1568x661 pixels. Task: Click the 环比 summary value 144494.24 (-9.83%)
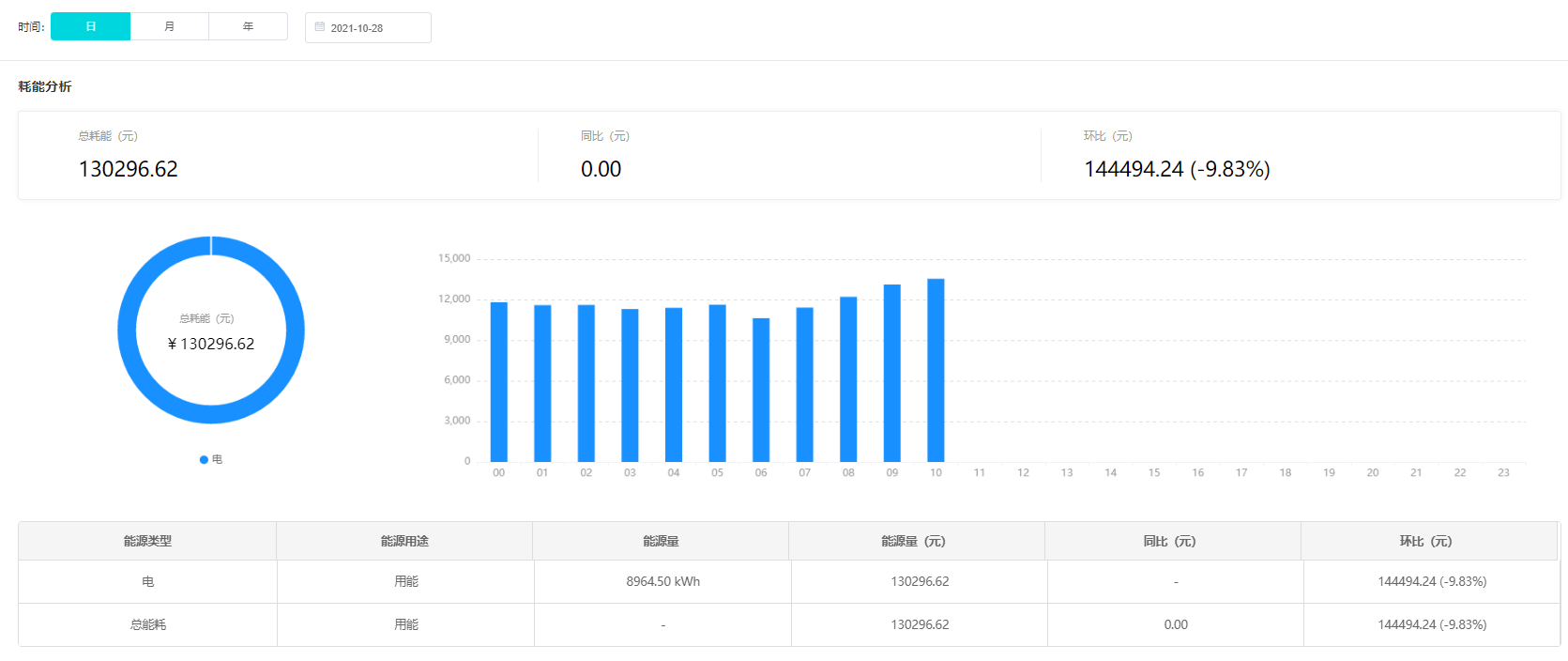1178,169
